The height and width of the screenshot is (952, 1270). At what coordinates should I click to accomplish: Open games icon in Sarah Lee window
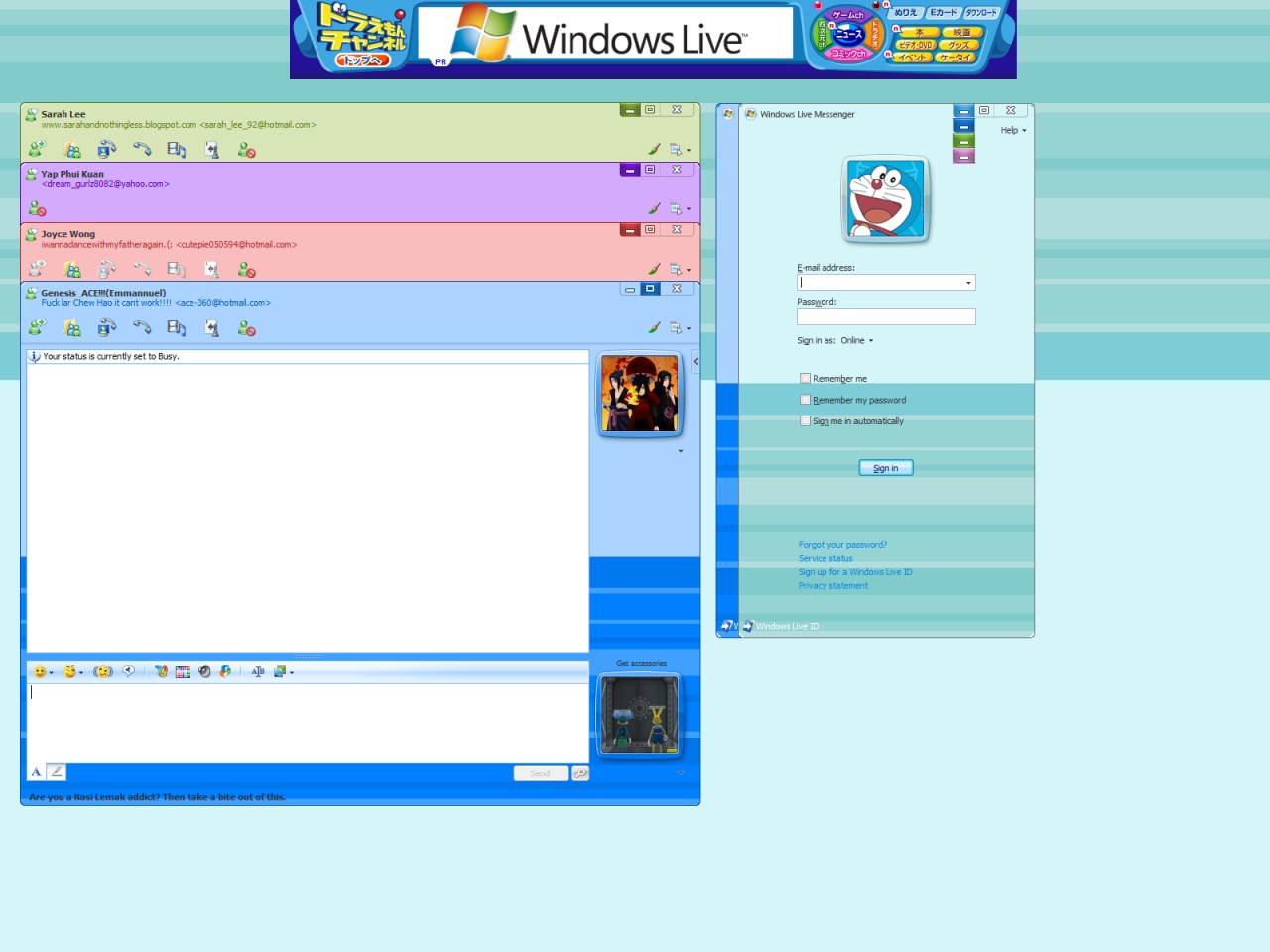211,150
